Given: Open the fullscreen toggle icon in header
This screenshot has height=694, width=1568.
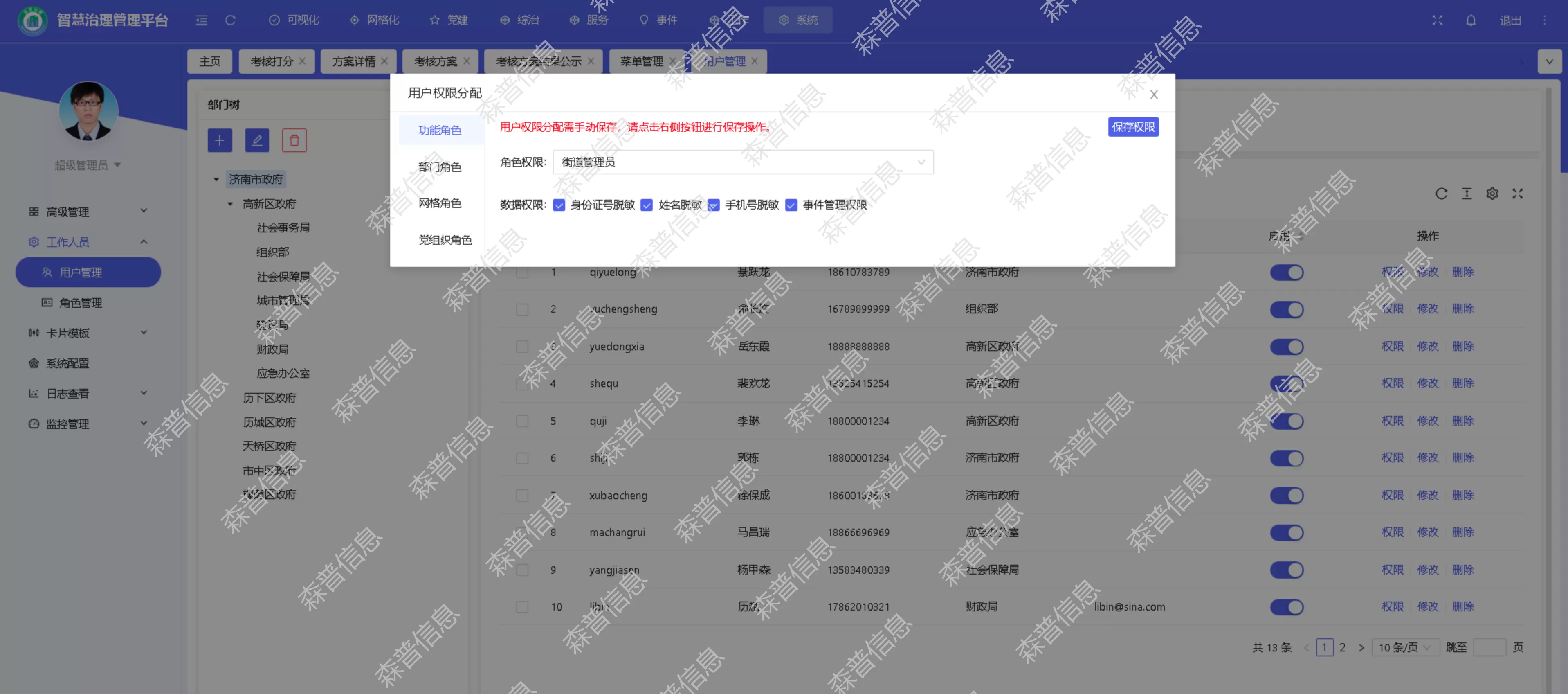Looking at the screenshot, I should [x=1437, y=20].
